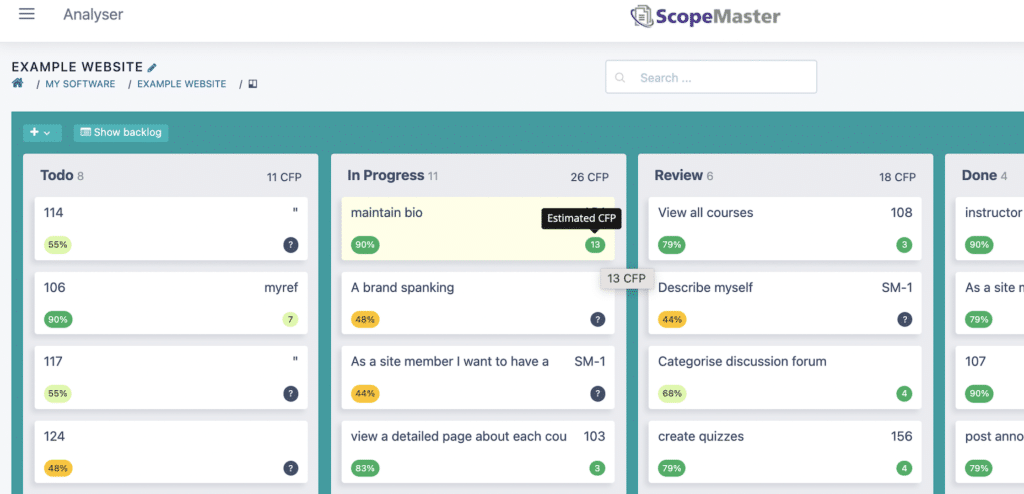1024x494 pixels.
Task: Click the 108 reference on View all courses
Action: (901, 213)
